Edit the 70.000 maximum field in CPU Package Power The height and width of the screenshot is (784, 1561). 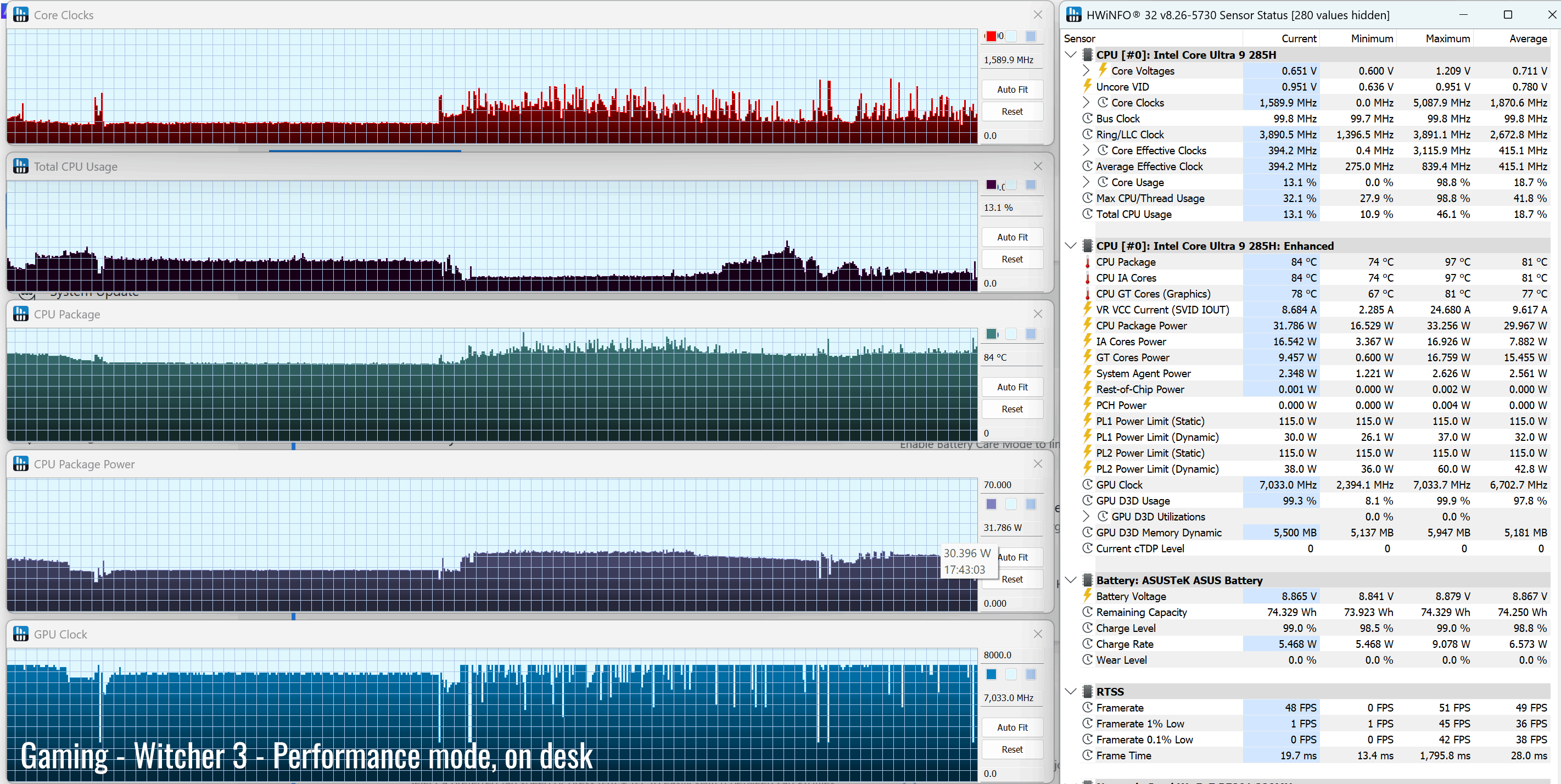(1012, 485)
